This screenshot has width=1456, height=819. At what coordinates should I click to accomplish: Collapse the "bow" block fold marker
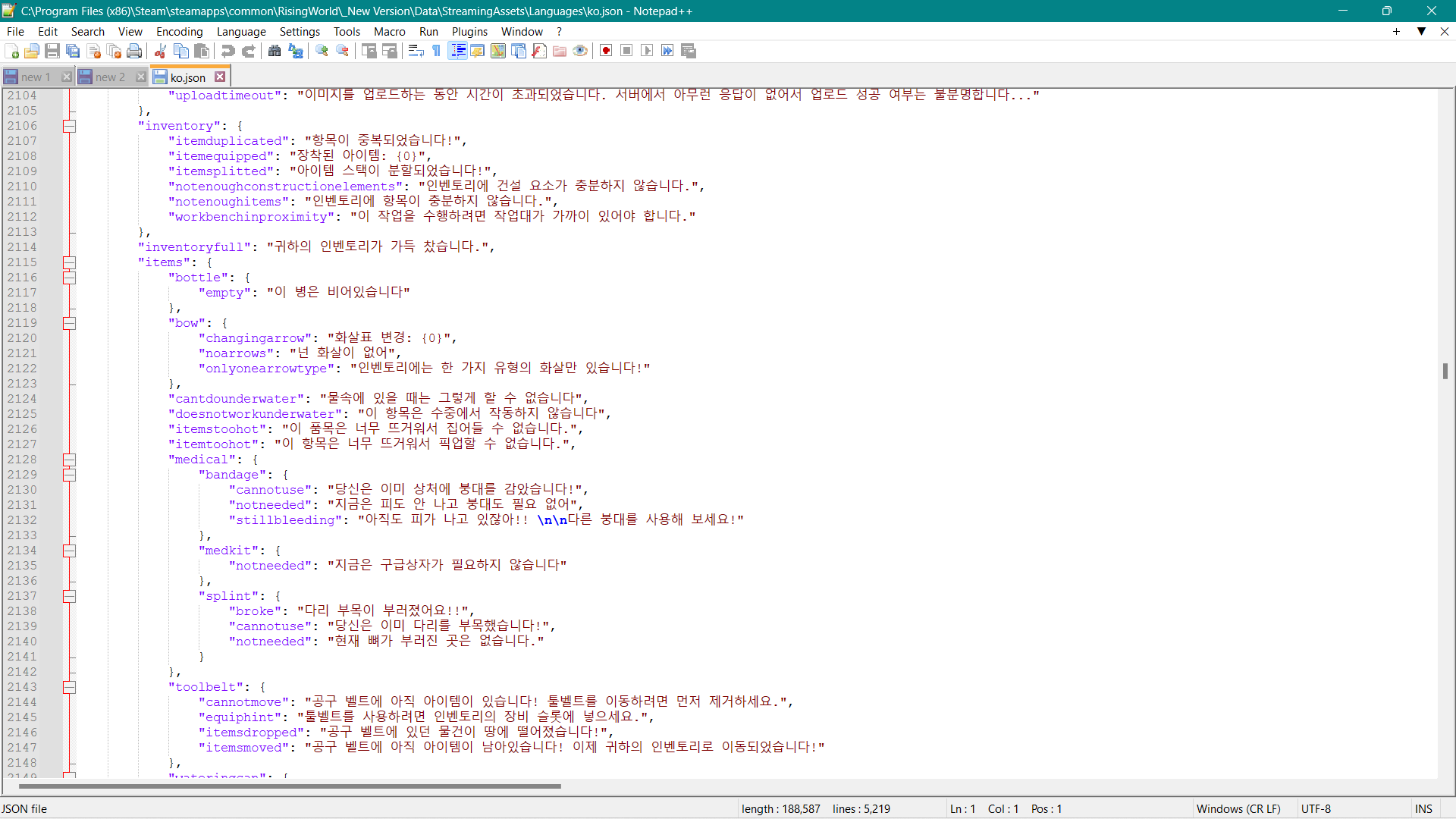tap(69, 323)
